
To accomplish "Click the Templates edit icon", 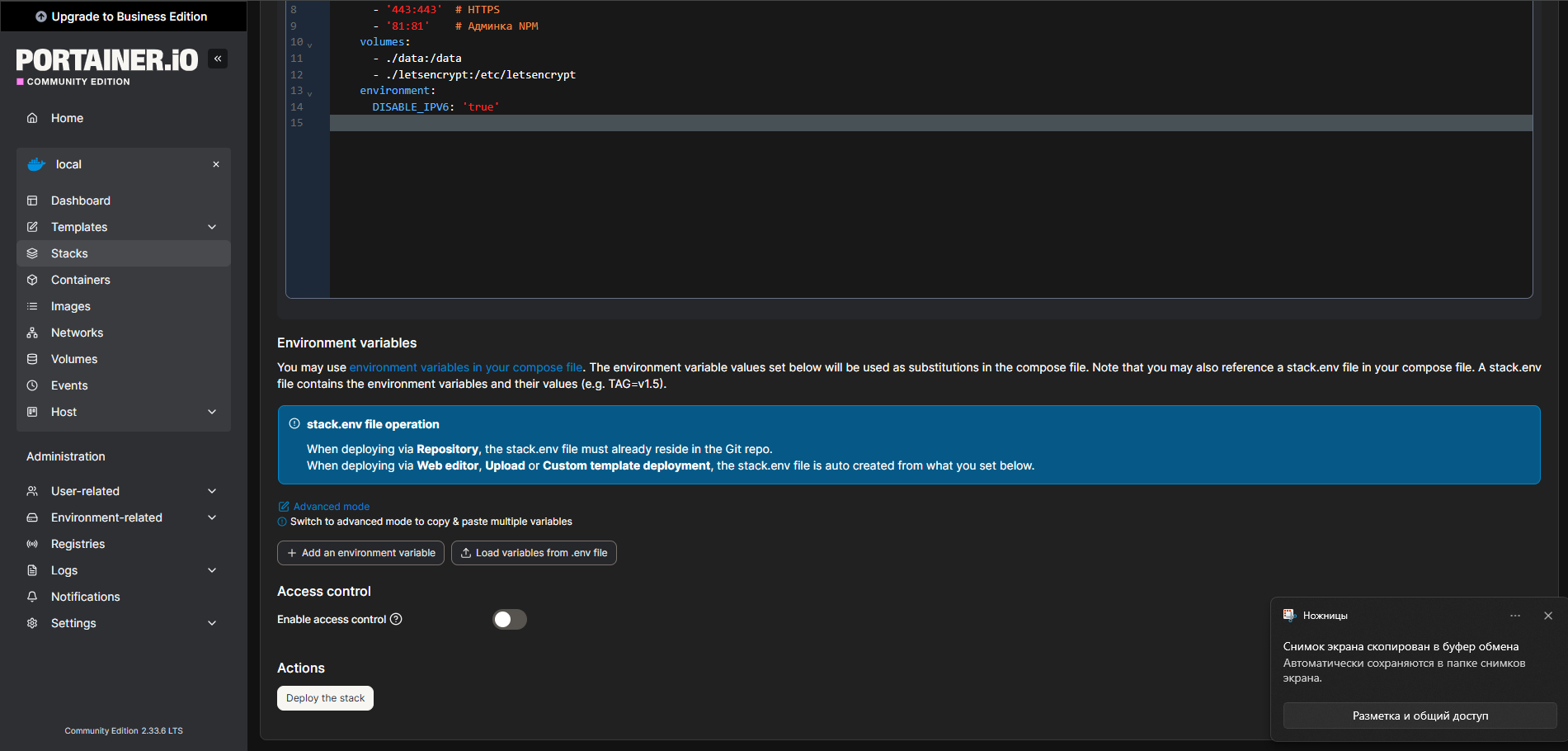I will pos(32,227).
